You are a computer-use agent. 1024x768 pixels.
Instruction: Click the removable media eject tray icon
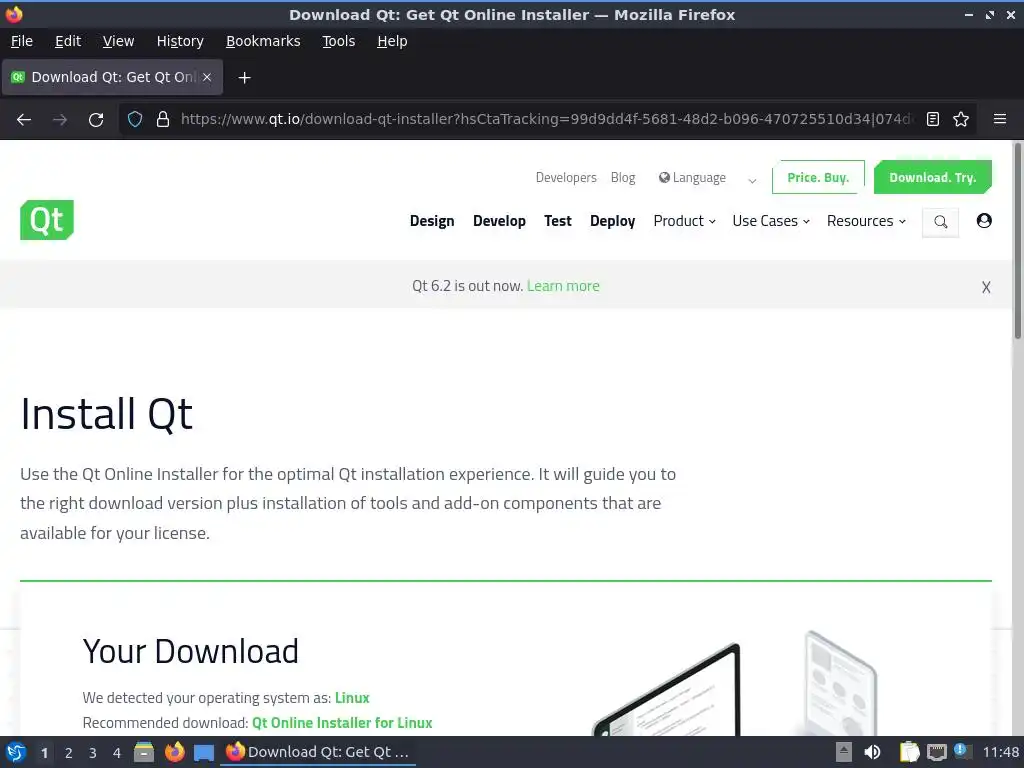pos(844,752)
